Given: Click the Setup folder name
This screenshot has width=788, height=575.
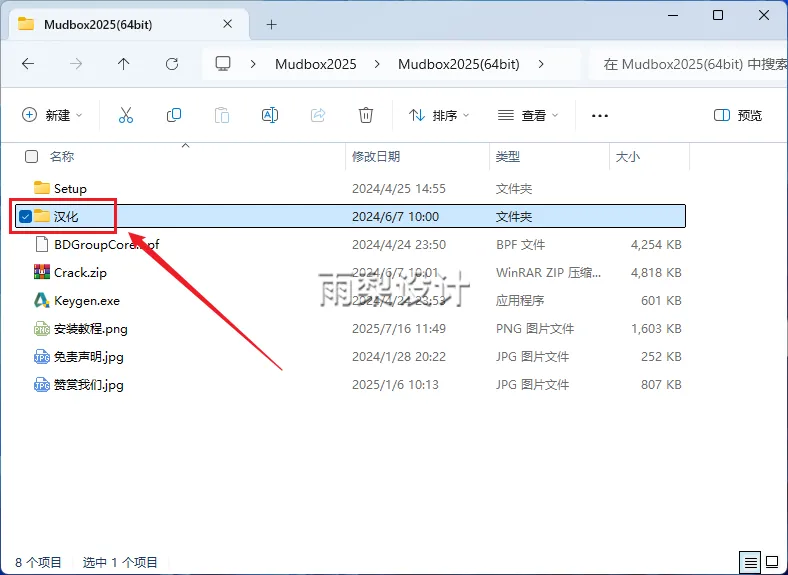Looking at the screenshot, I should (70, 188).
